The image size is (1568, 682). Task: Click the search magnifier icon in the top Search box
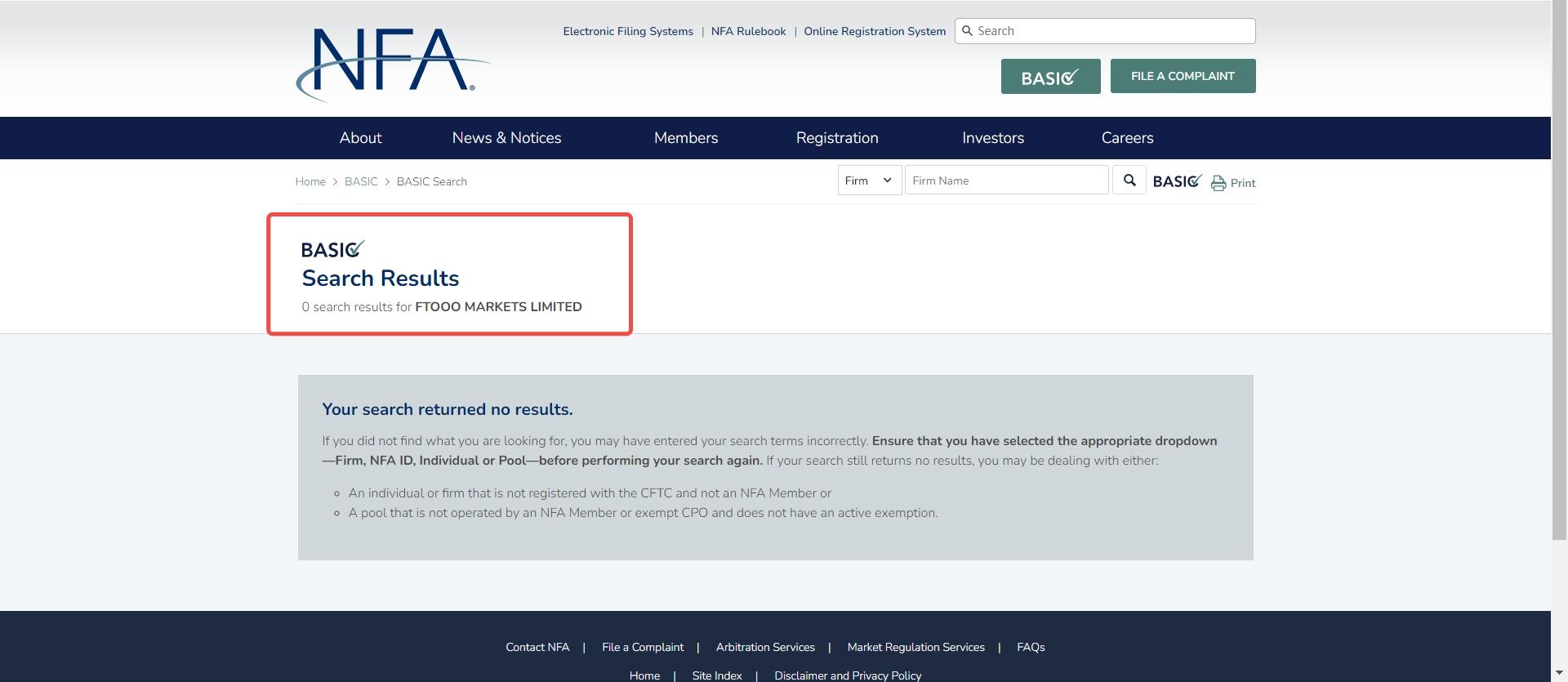tap(967, 31)
